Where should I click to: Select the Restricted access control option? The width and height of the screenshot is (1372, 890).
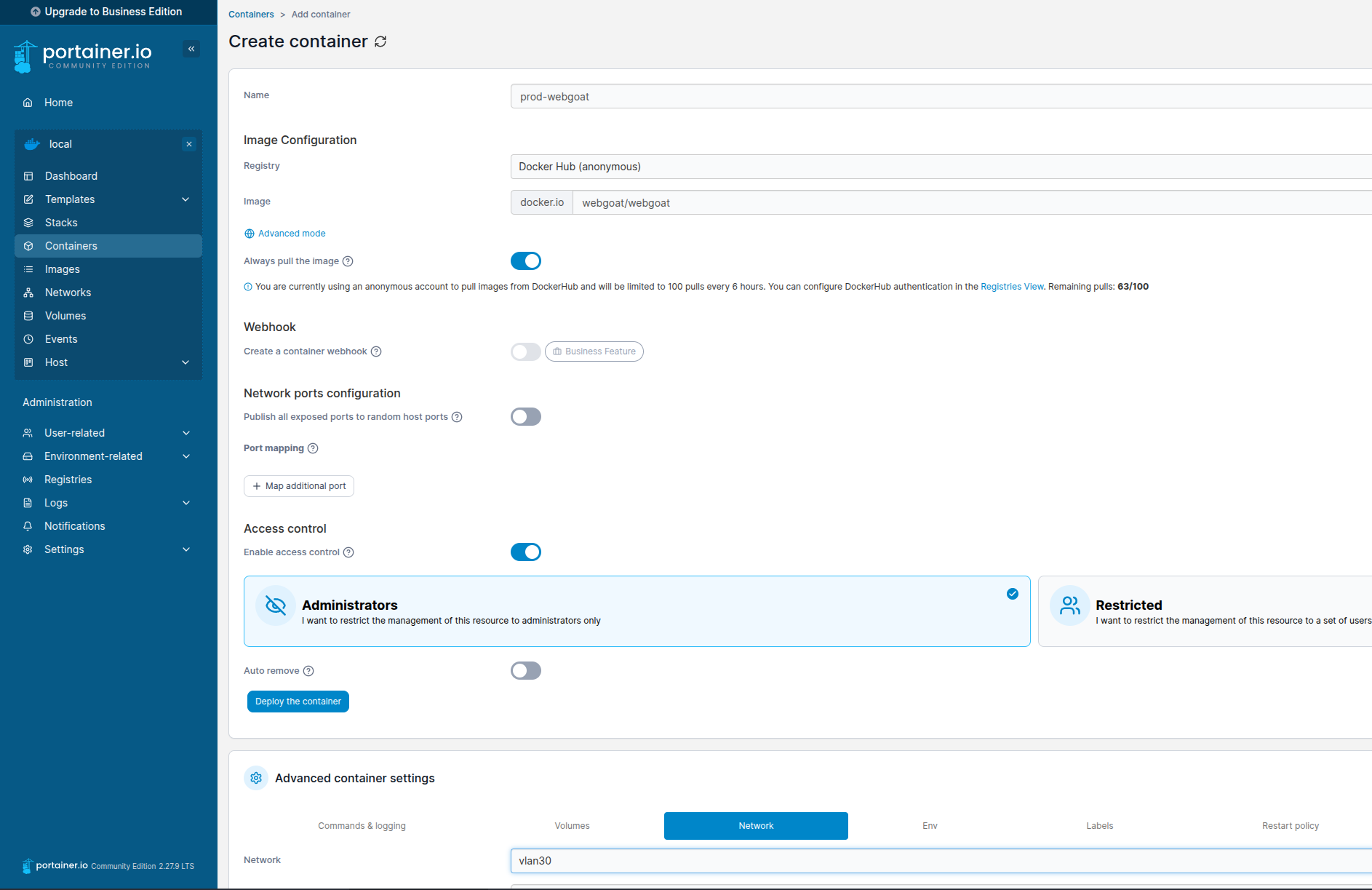pyautogui.click(x=1202, y=611)
